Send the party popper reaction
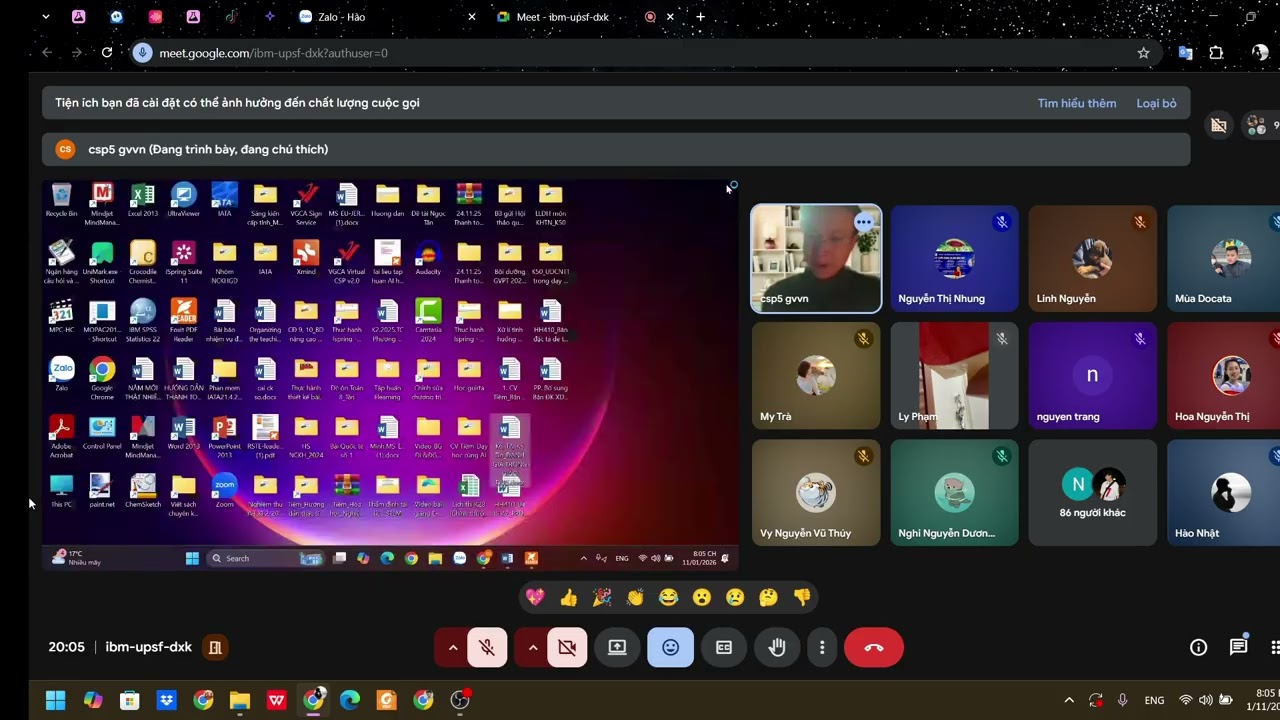The width and height of the screenshot is (1280, 720). coord(602,597)
